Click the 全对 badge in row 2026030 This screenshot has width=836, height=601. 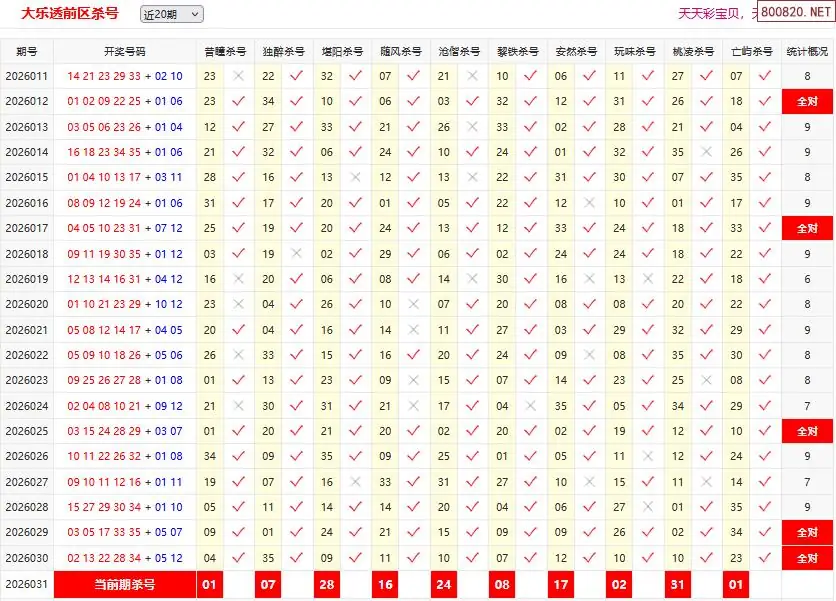807,558
